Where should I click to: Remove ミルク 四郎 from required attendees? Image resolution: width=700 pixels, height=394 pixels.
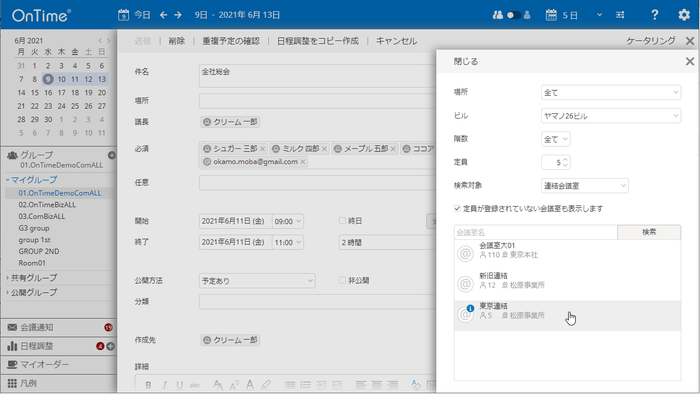tap(325, 149)
